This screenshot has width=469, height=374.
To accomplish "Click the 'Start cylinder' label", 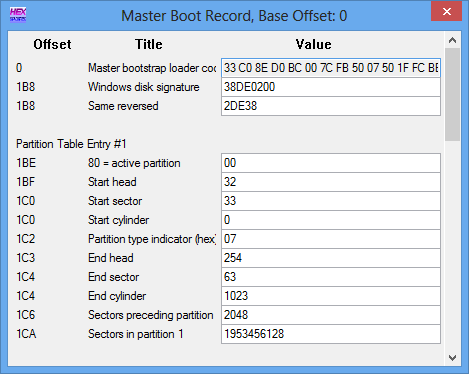I will coord(119,220).
